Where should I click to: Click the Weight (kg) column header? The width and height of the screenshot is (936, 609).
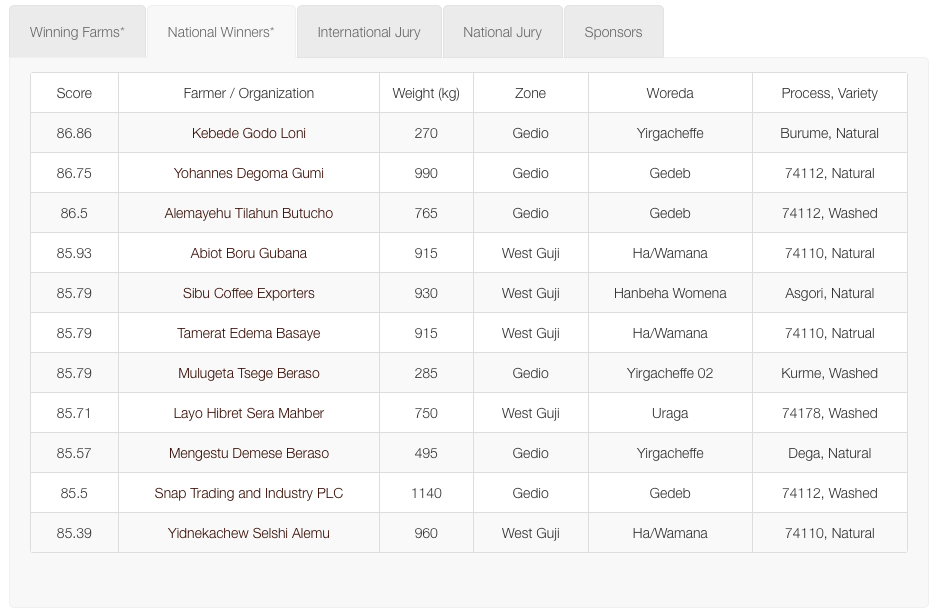[x=426, y=93]
